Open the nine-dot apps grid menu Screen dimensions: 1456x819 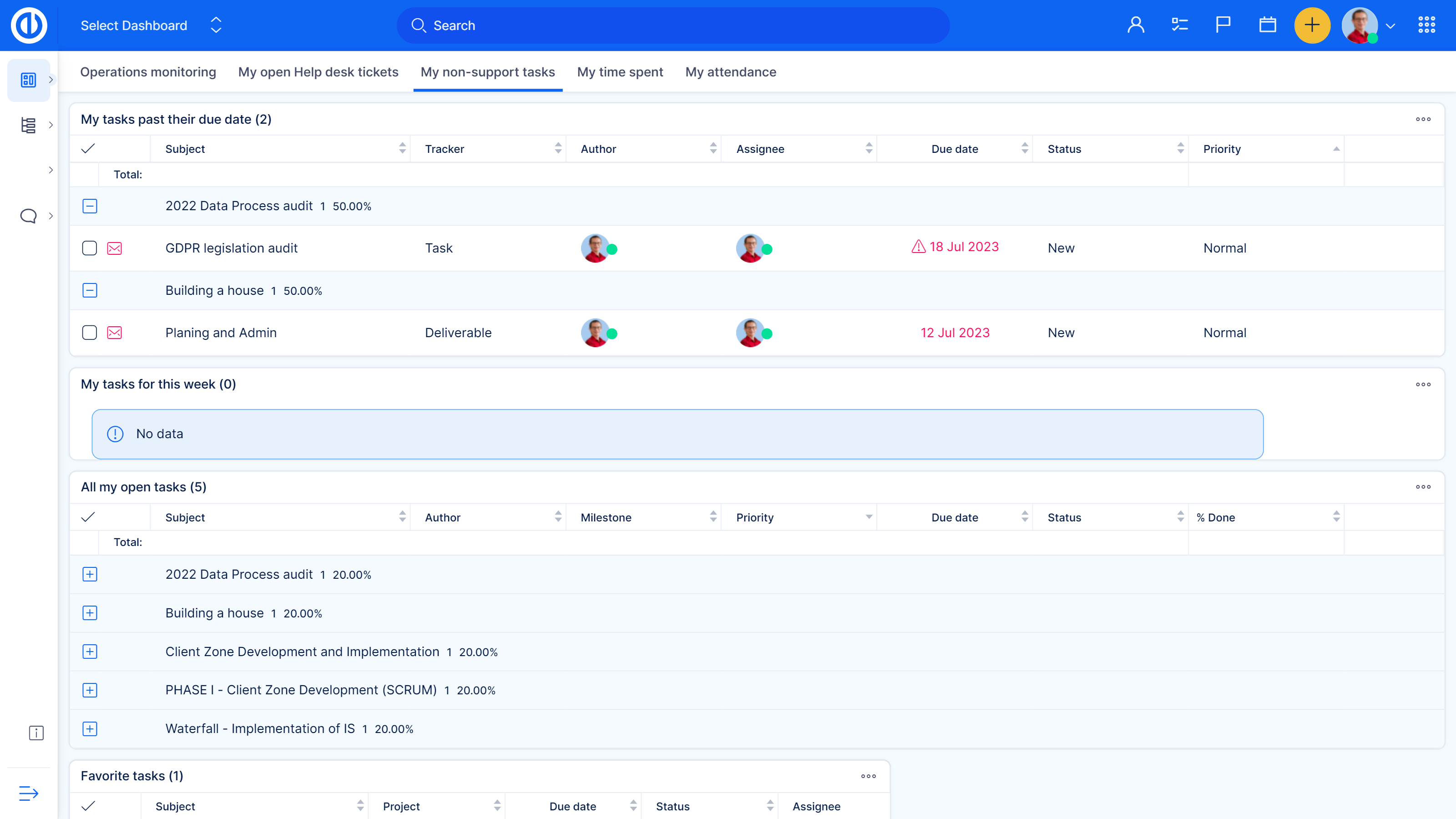pyautogui.click(x=1426, y=25)
